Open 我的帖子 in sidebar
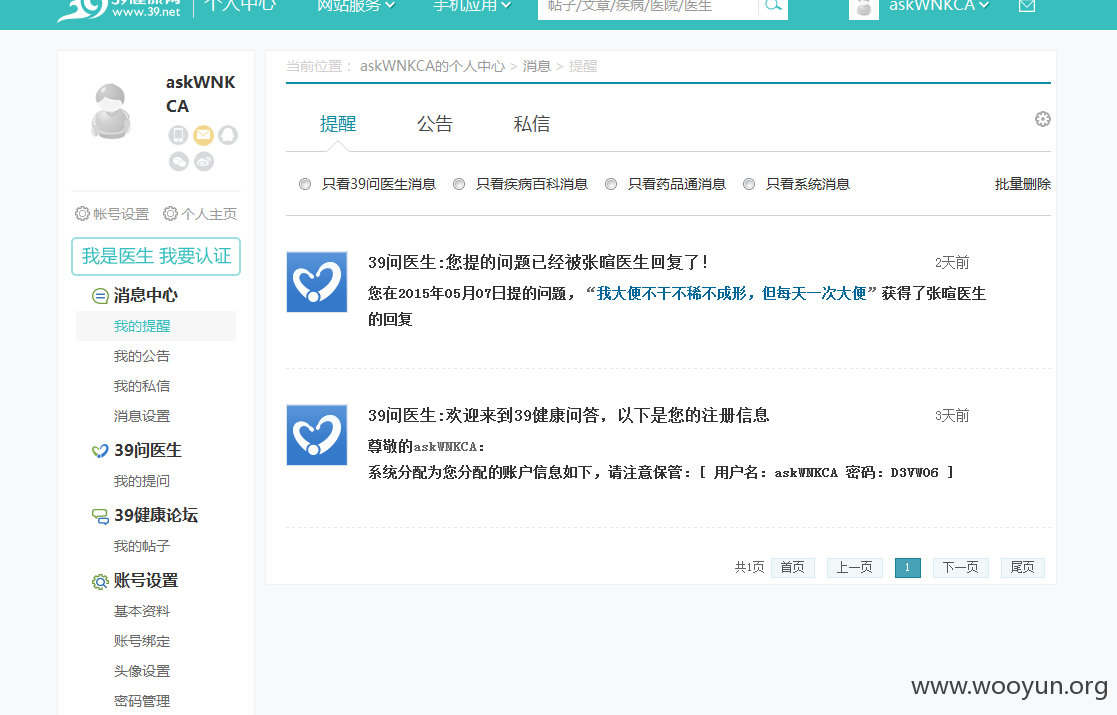This screenshot has width=1117, height=715. [142, 546]
